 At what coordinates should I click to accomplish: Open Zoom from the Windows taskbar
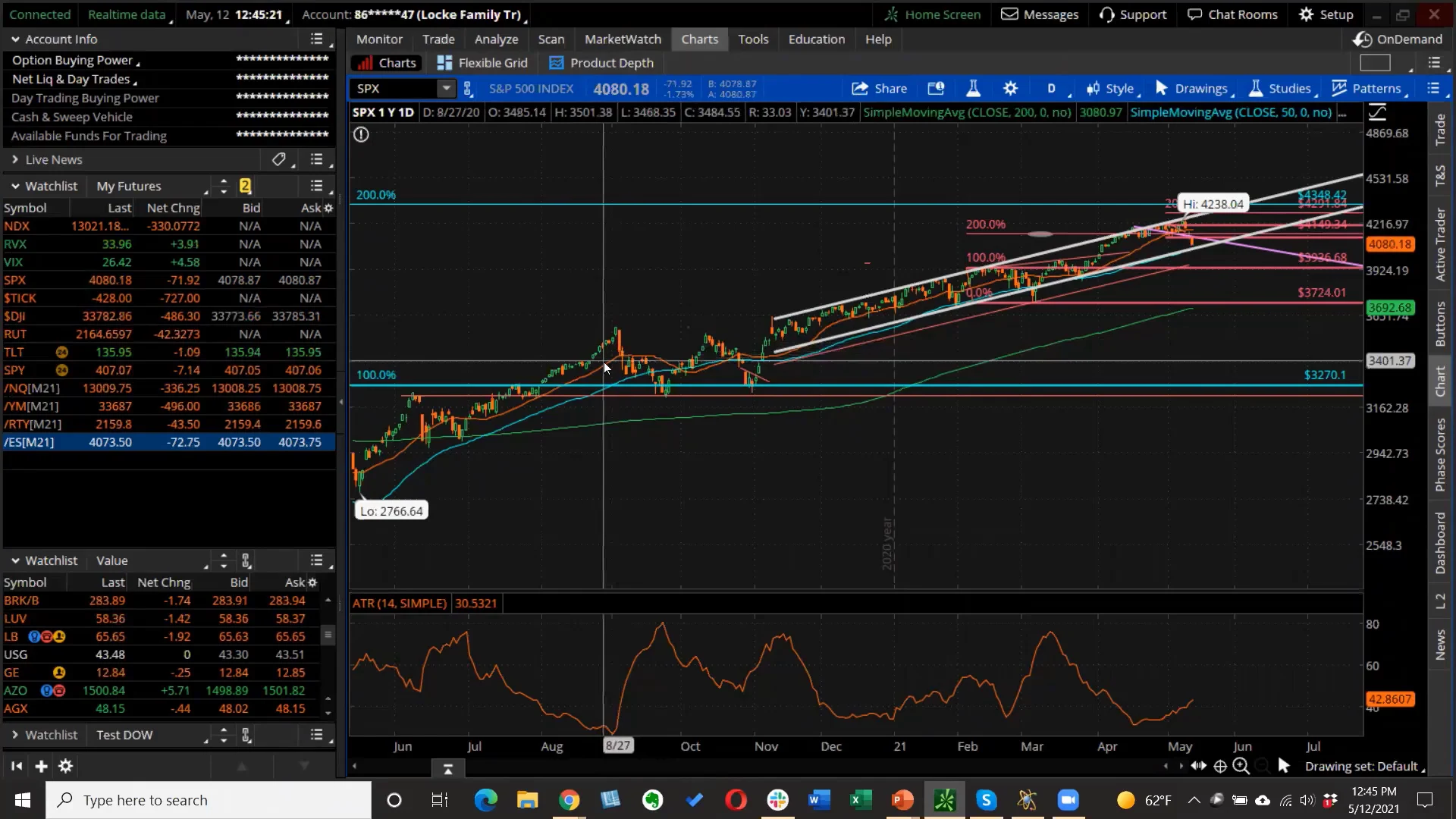[1068, 800]
